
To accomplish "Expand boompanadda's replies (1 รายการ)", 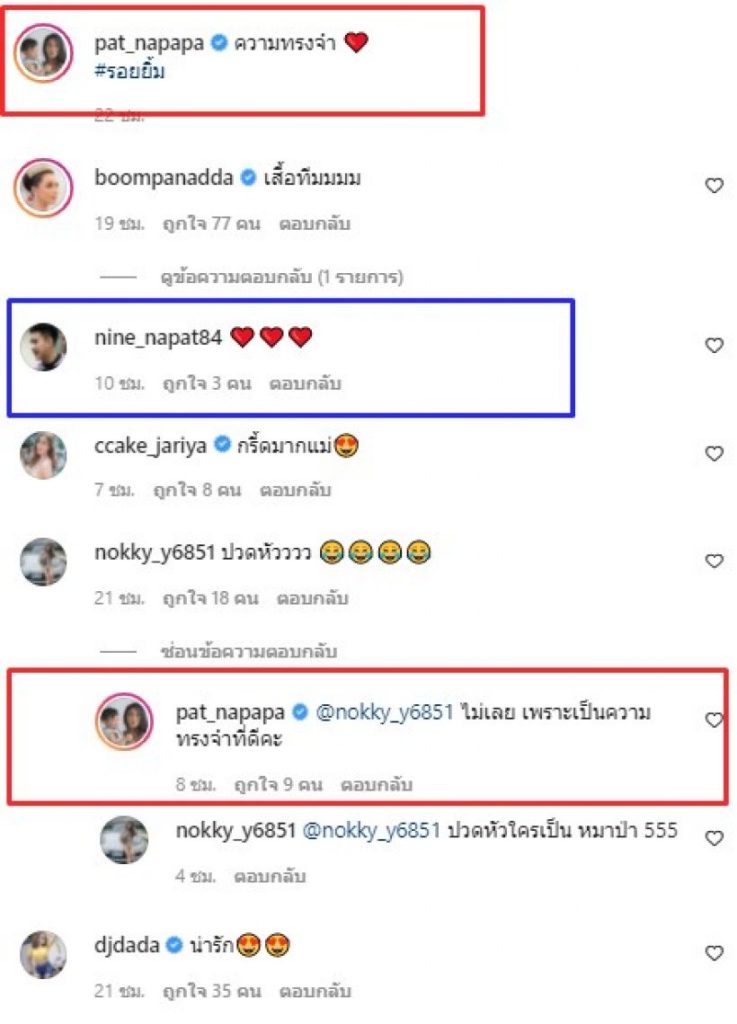I will (281, 277).
